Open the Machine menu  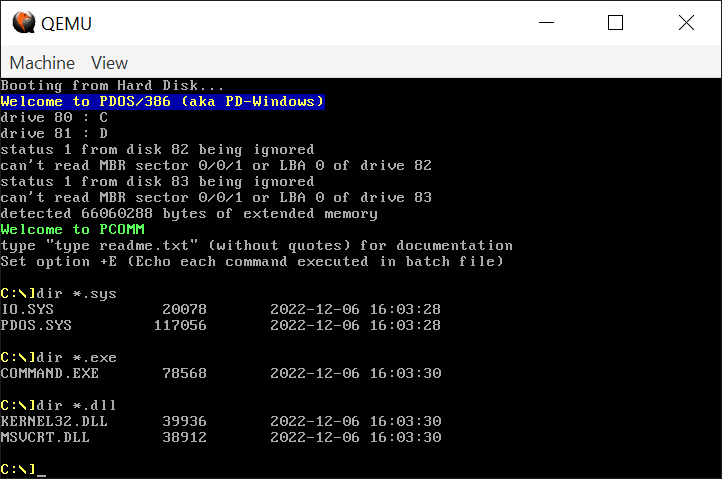tap(42, 63)
